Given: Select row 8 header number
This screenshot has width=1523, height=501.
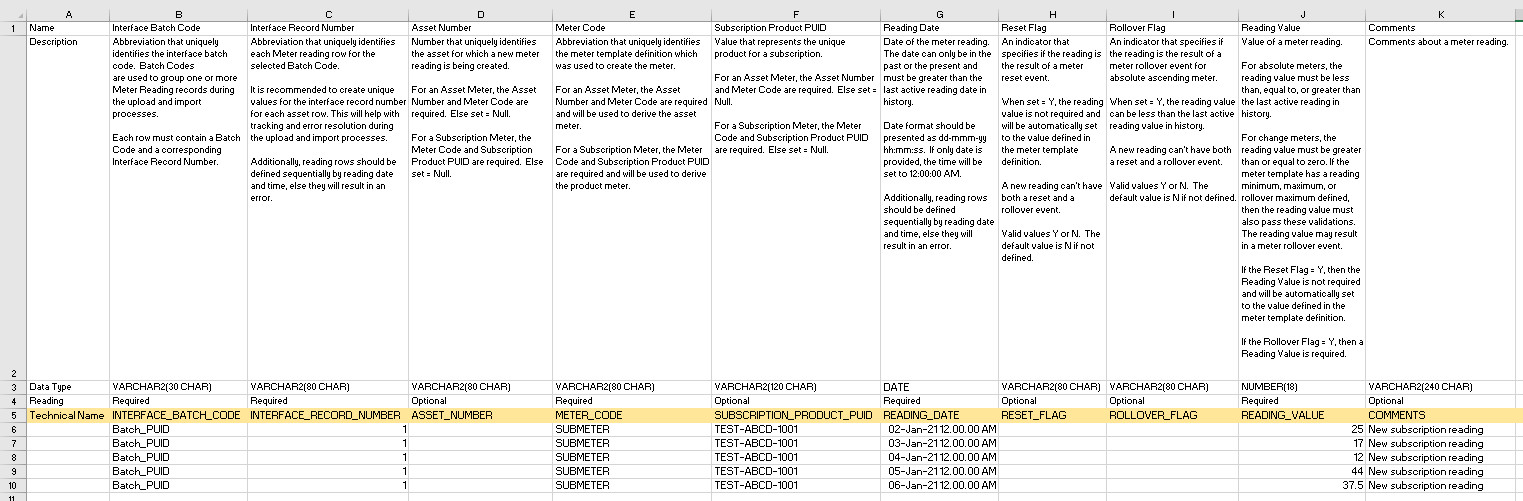Looking at the screenshot, I should [x=13, y=457].
